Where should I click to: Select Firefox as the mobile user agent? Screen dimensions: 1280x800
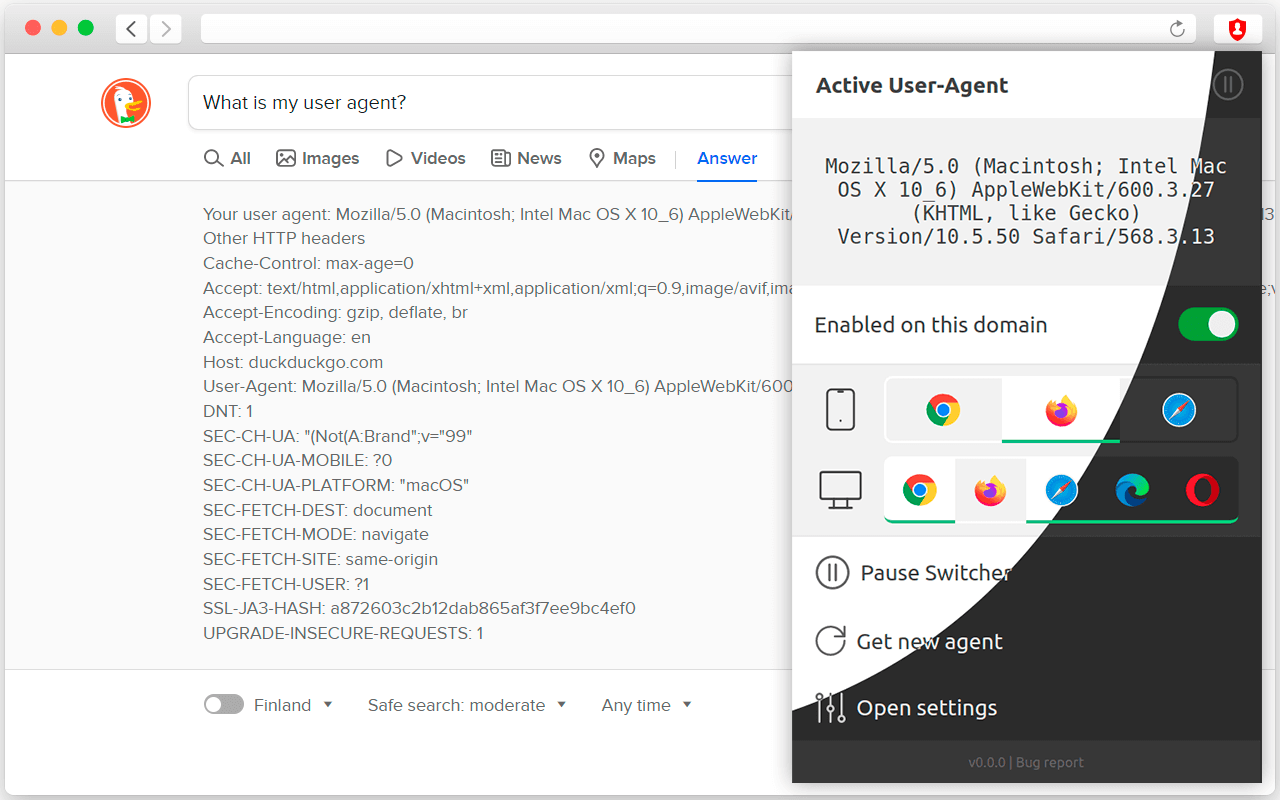point(1061,409)
